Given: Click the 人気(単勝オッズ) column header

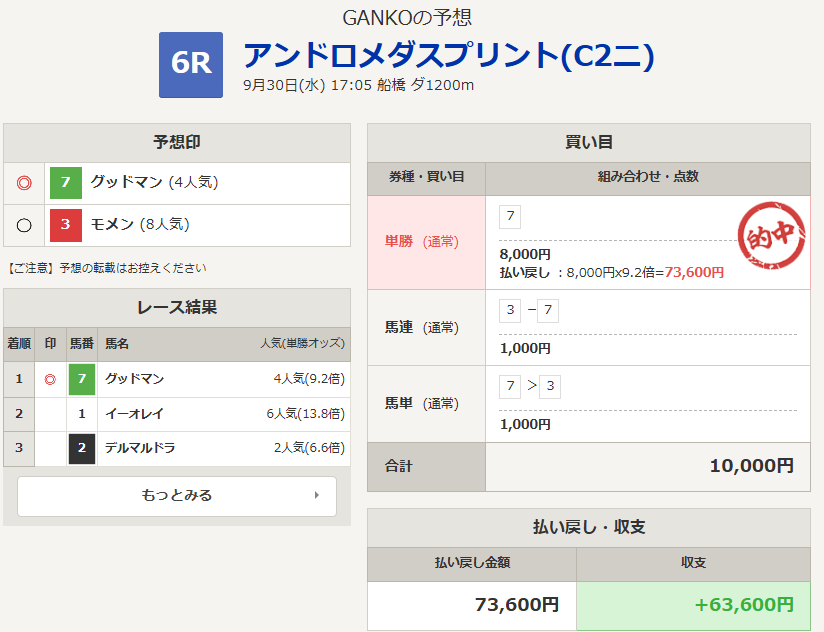Looking at the screenshot, I should tap(303, 344).
